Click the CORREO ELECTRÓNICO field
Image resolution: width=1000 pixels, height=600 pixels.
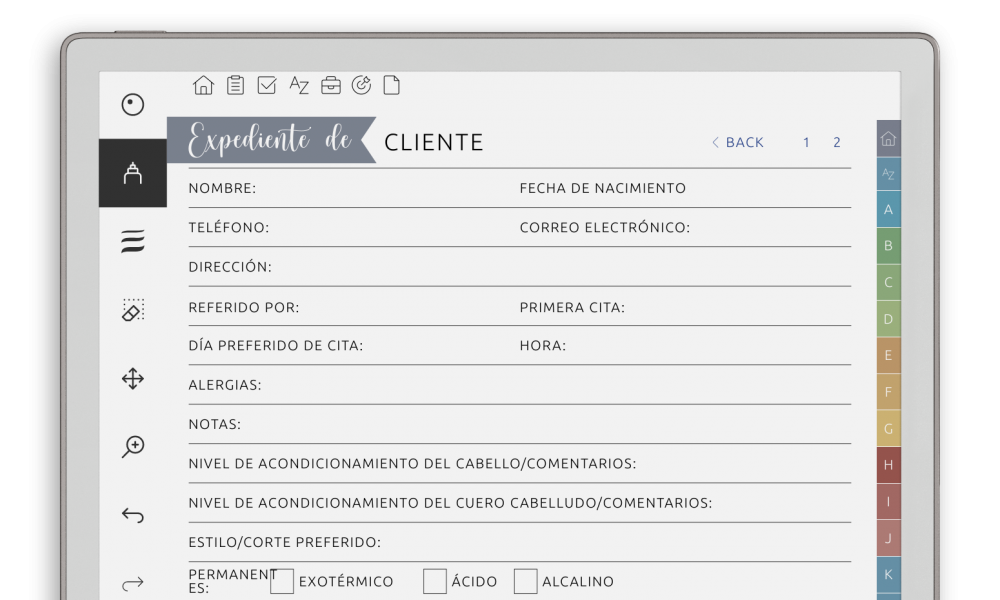click(685, 228)
